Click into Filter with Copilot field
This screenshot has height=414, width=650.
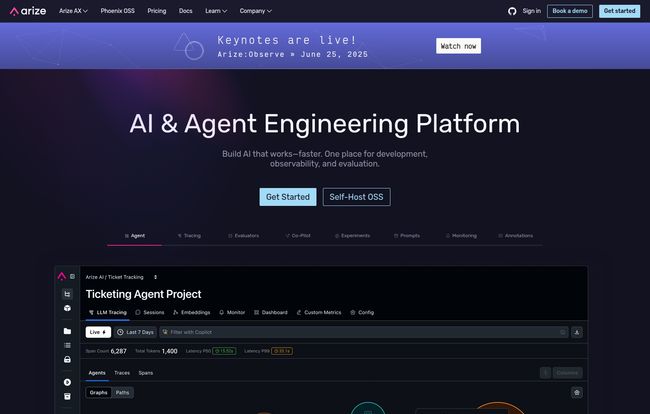(364, 332)
